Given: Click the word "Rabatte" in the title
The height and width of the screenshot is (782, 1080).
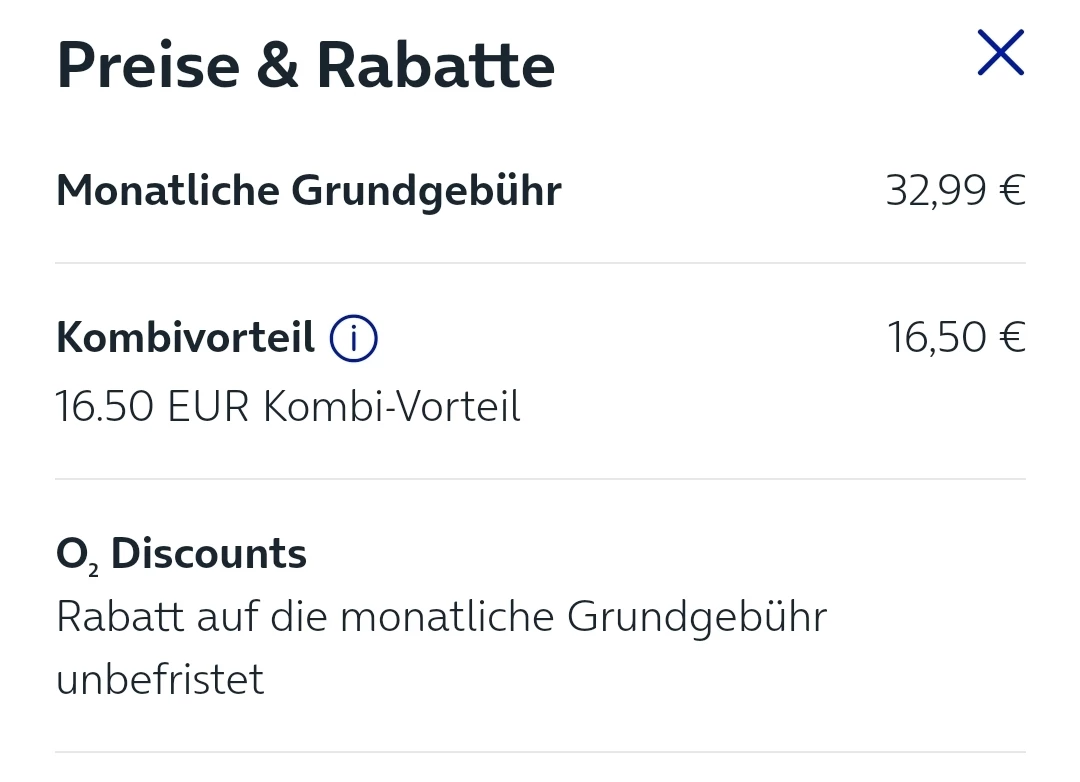Looking at the screenshot, I should pos(436,66).
